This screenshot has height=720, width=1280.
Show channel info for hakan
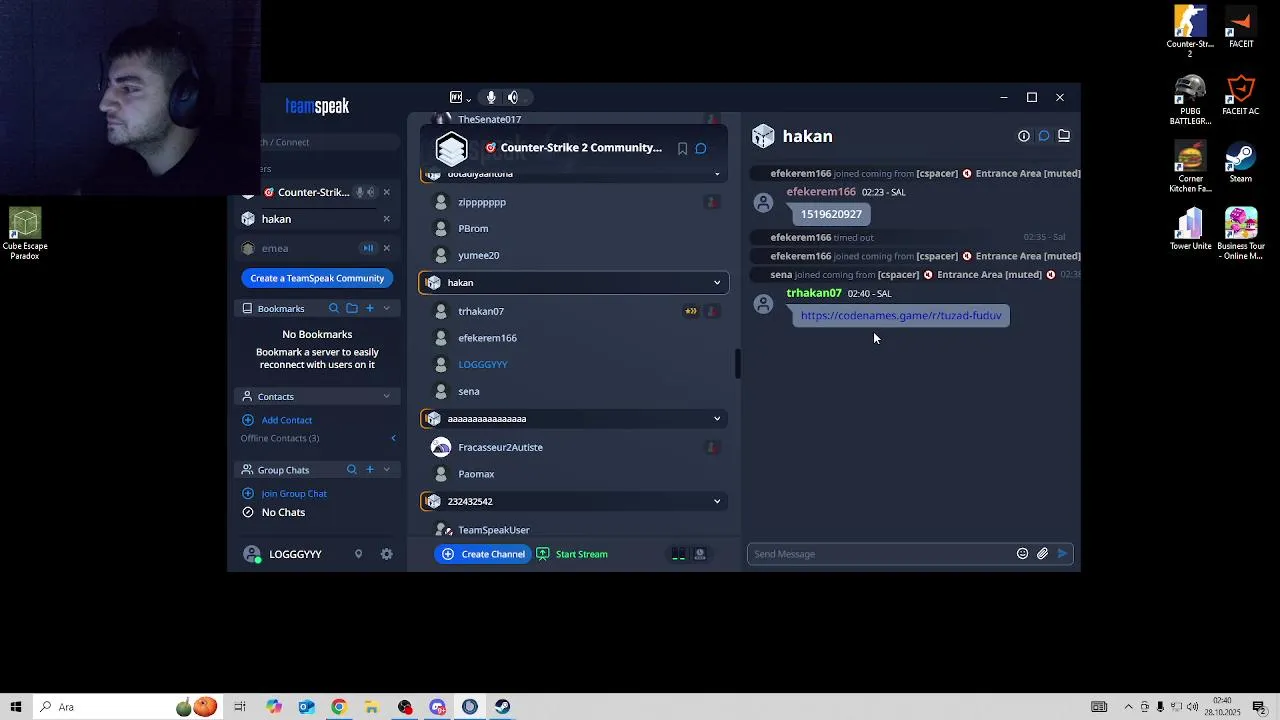coord(1024,136)
